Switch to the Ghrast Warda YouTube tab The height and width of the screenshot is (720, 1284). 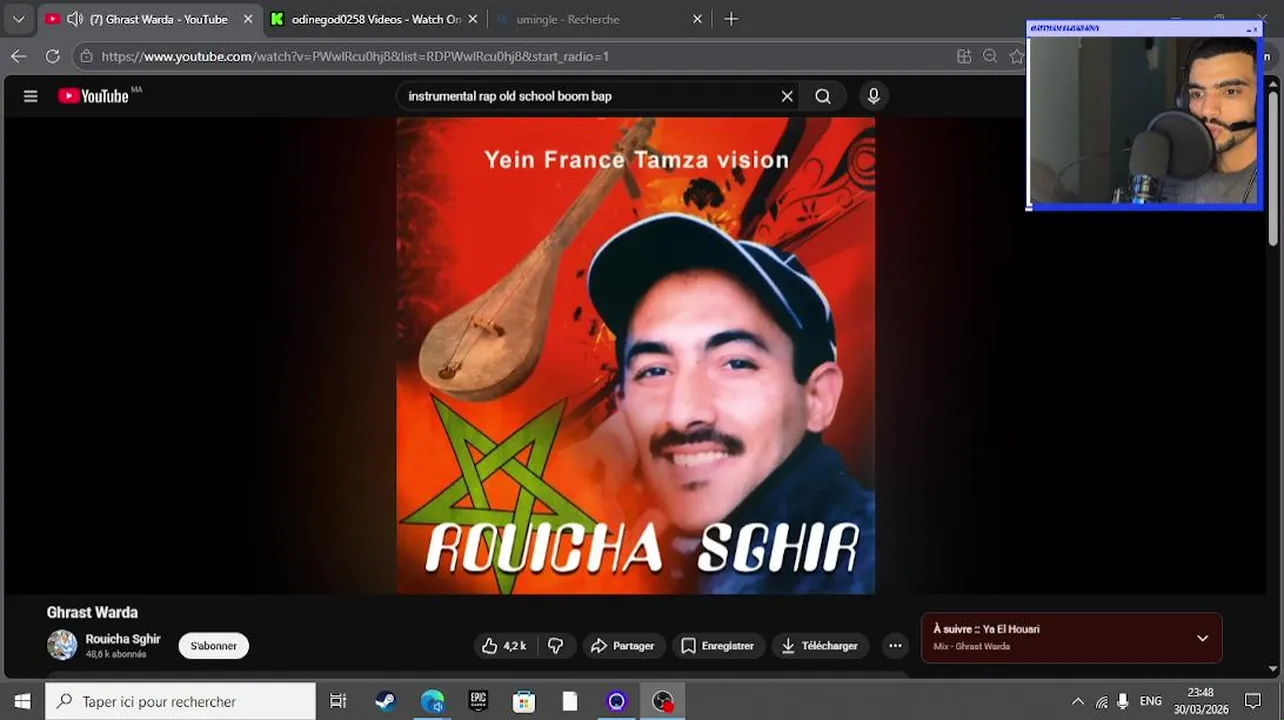(x=150, y=19)
